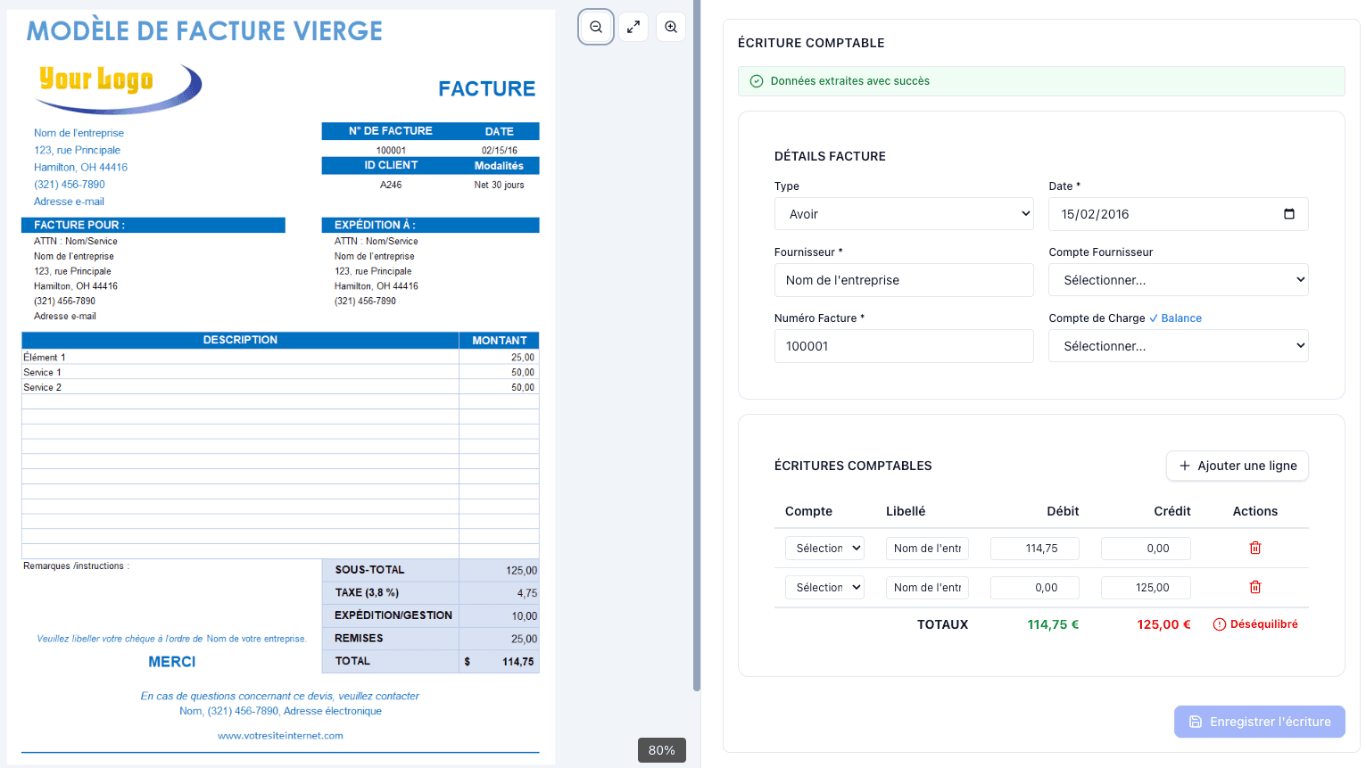The width and height of the screenshot is (1366, 768).
Task: Delete the first accounting entry row
Action: [1255, 548]
